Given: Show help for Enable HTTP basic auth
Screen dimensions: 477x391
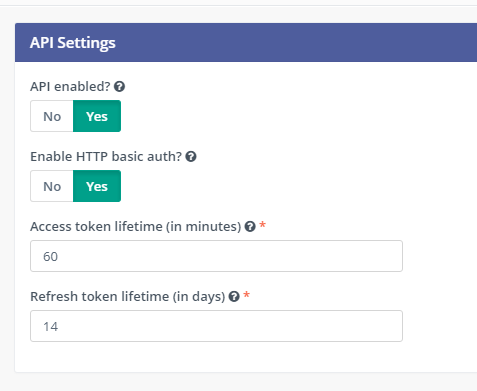Looking at the screenshot, I should pos(191,157).
